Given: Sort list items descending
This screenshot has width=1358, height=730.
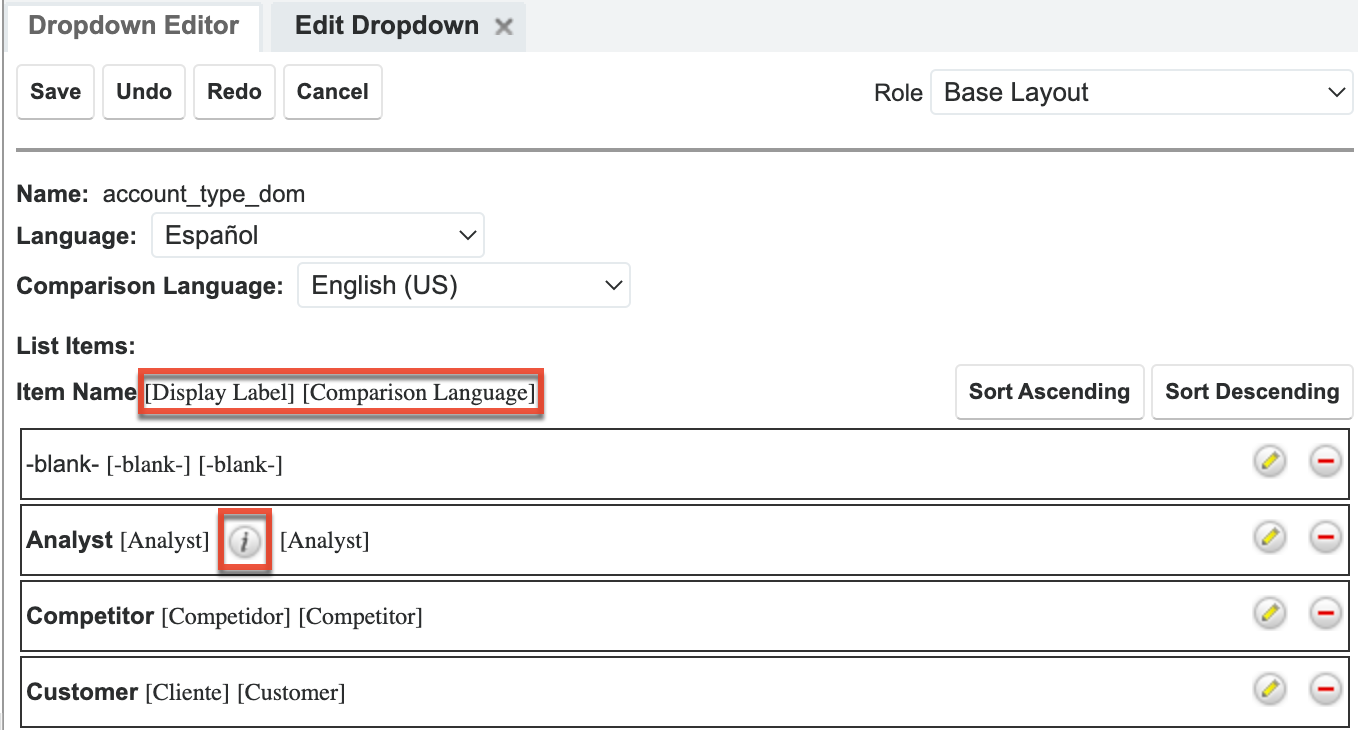Looking at the screenshot, I should 1252,392.
